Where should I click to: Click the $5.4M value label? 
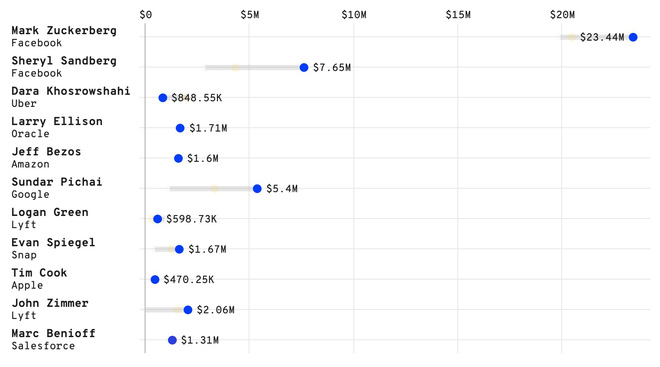pyautogui.click(x=282, y=189)
